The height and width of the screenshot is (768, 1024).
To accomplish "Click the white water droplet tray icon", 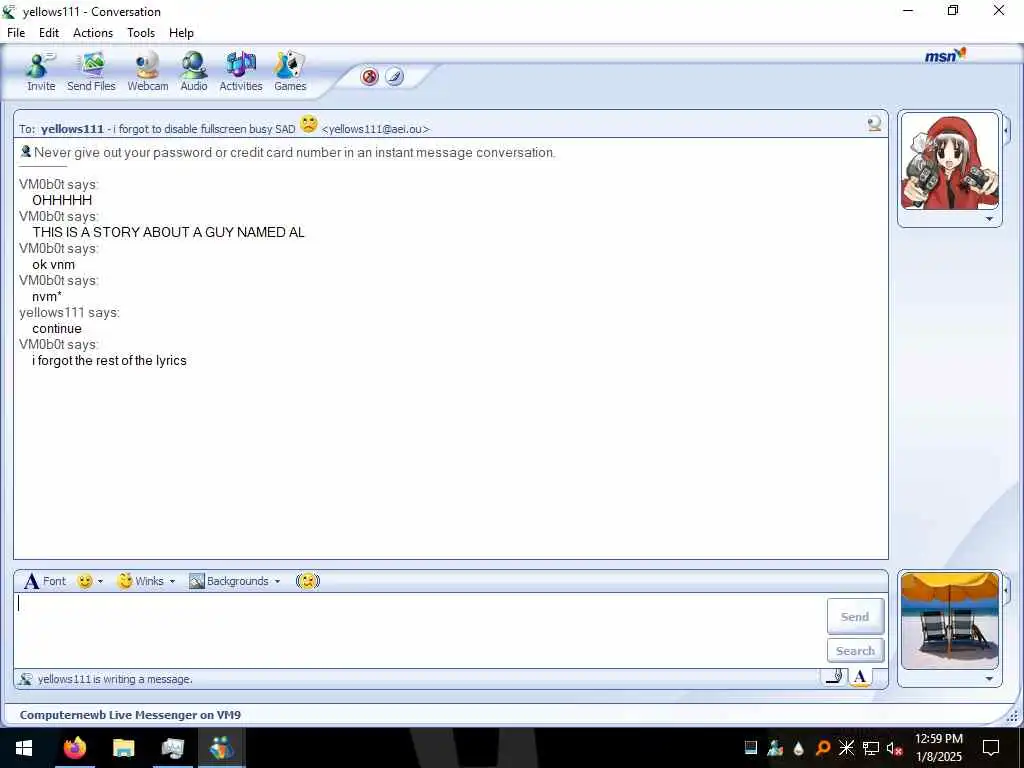I will 798,748.
